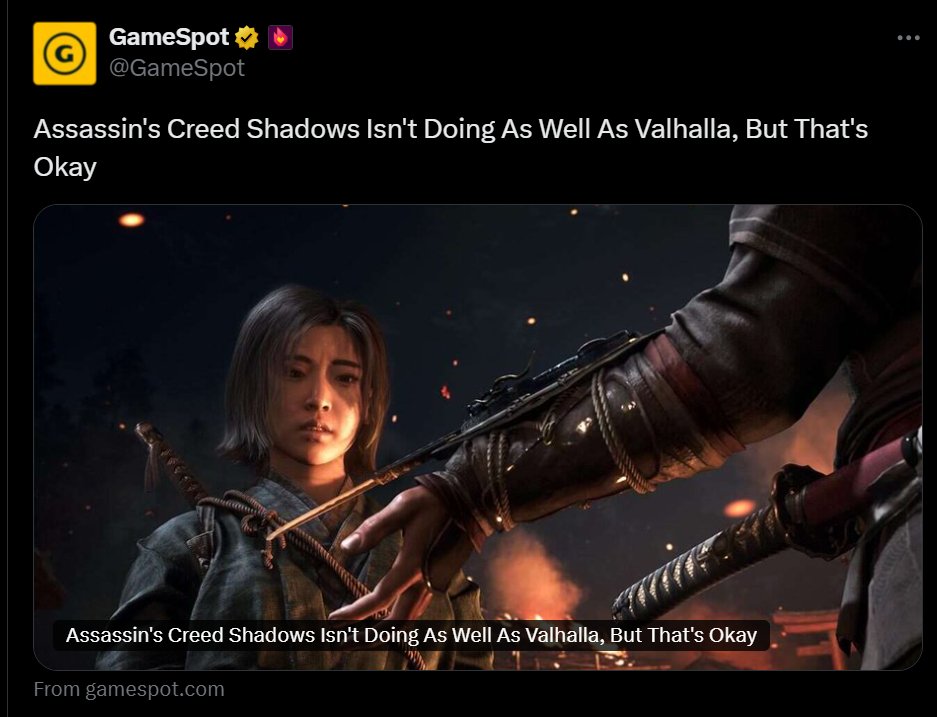Click the @GameSpot handle
The height and width of the screenshot is (717, 937).
(x=177, y=68)
